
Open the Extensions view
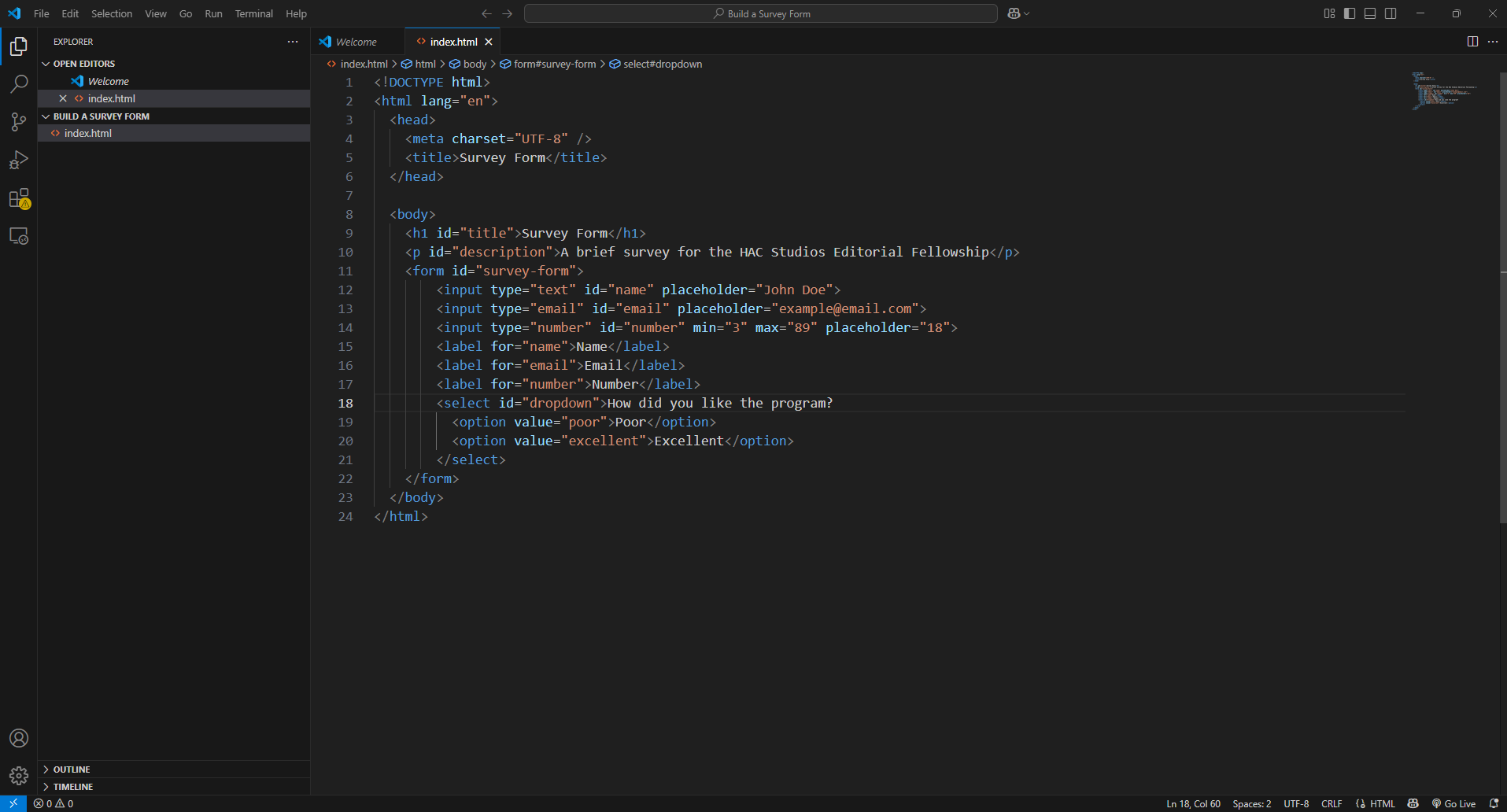[19, 198]
